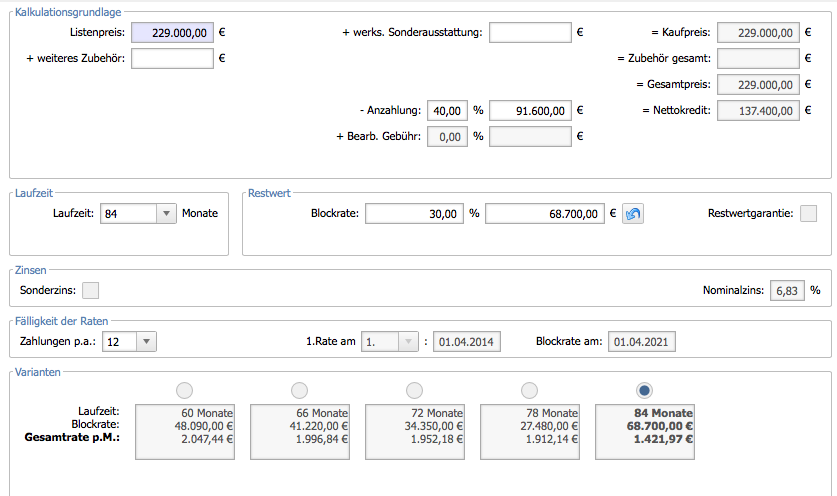This screenshot has width=837, height=496.
Task: Enable the Restwertgarantie checkbox
Action: pos(808,213)
